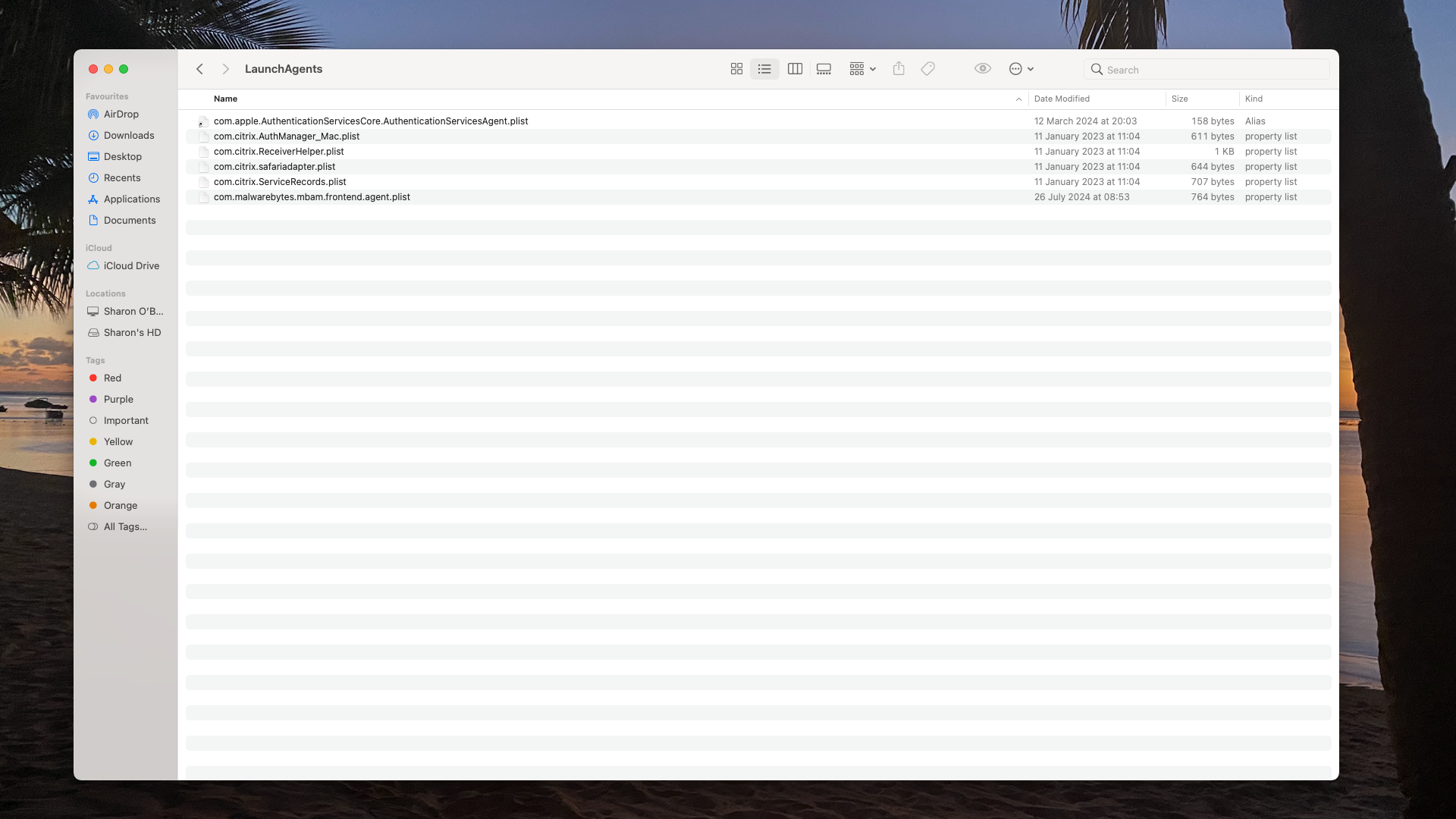1456x819 pixels.
Task: Switch to icon view in toolbar
Action: pos(736,69)
